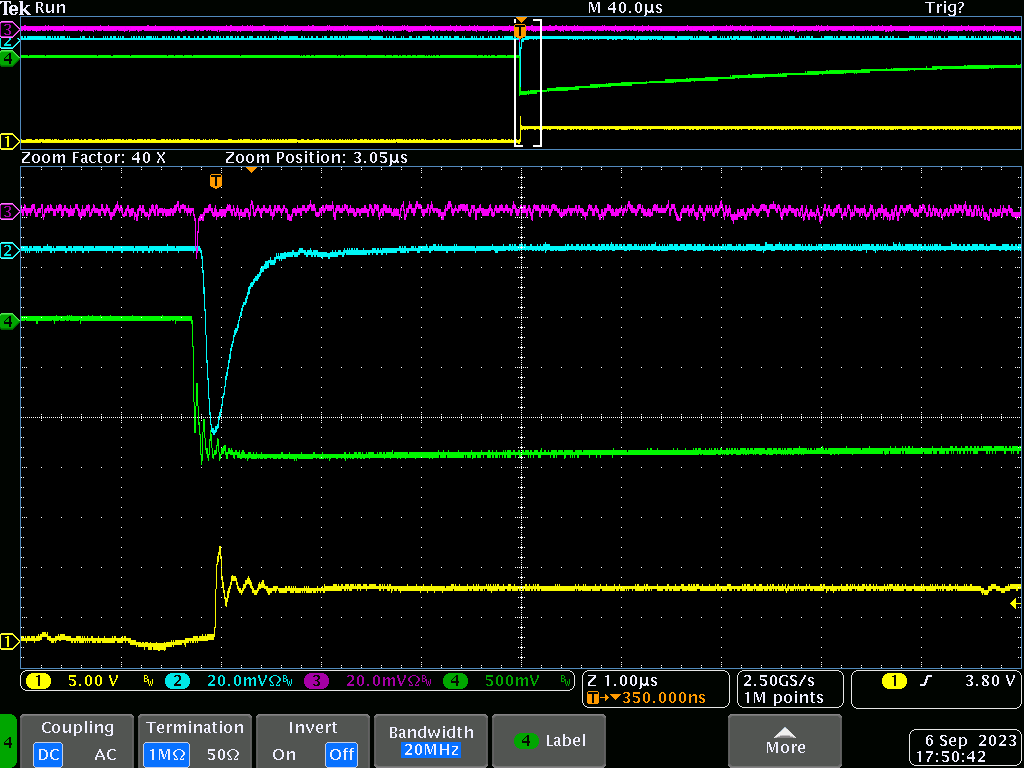1024x768 pixels.
Task: Click the trigger level arrow on right edge
Action: pos(1015,604)
